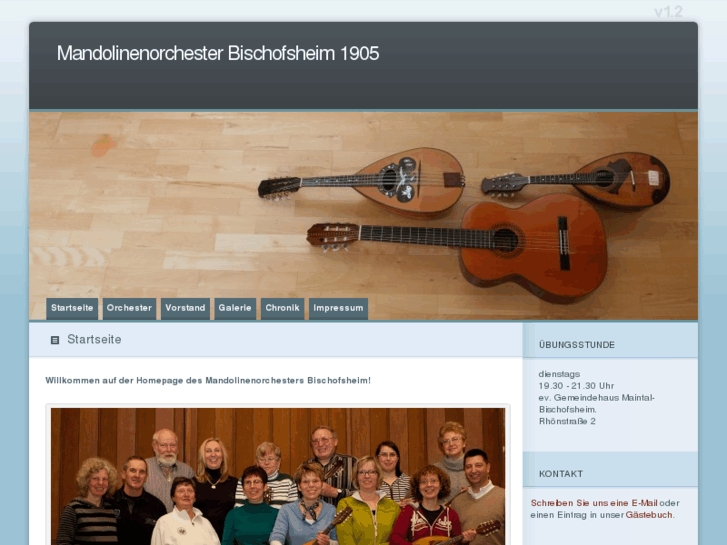Click the orchestra group photo
This screenshot has height=545, width=727.
coord(278,476)
